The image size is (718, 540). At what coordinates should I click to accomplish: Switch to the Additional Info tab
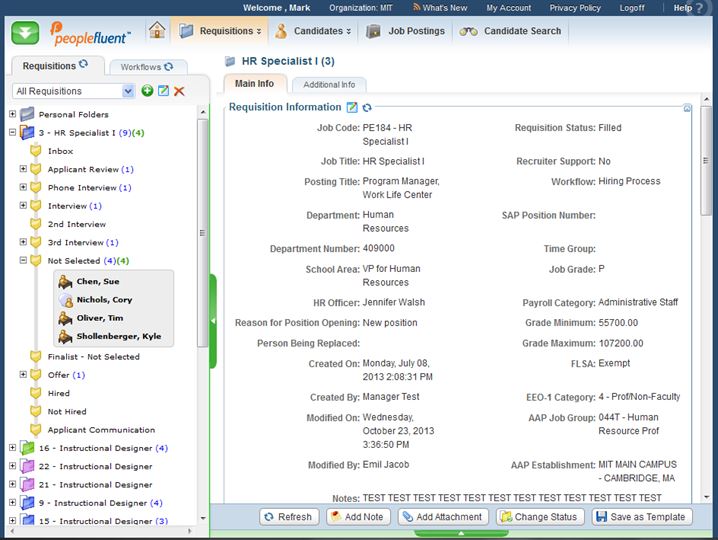(329, 85)
